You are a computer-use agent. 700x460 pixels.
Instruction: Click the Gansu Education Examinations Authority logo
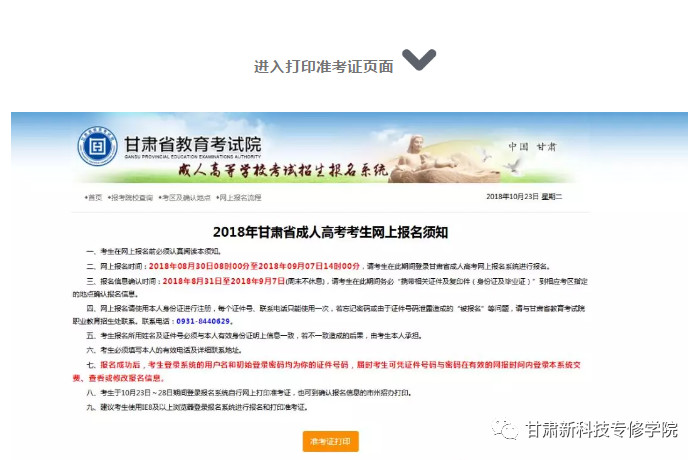coord(97,146)
